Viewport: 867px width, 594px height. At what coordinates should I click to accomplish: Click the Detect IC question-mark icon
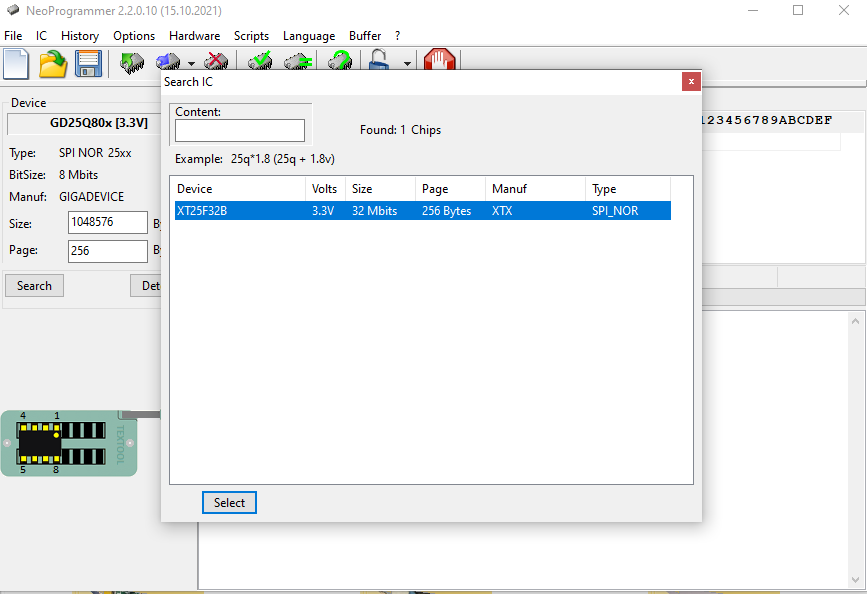pos(340,61)
